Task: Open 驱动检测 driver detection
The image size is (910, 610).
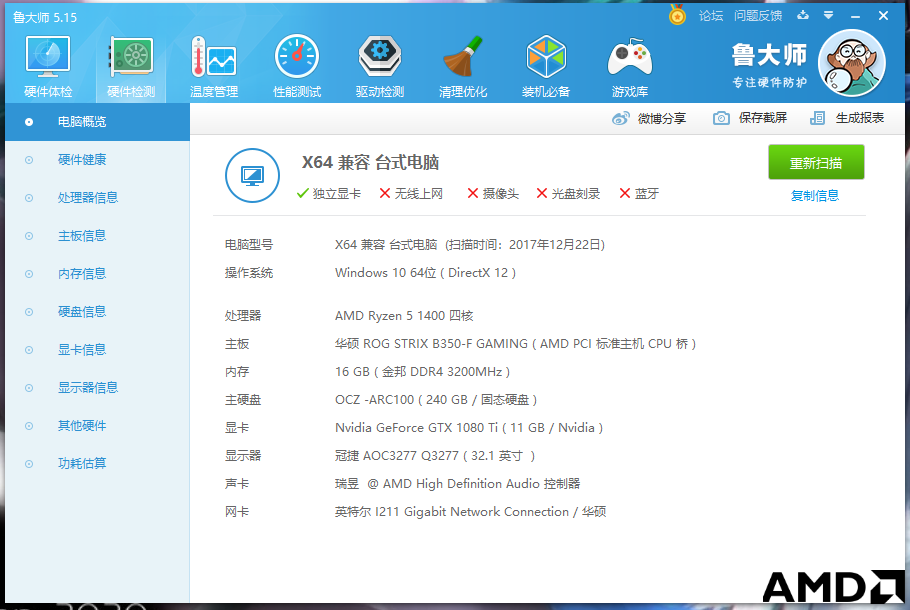Action: (380, 66)
